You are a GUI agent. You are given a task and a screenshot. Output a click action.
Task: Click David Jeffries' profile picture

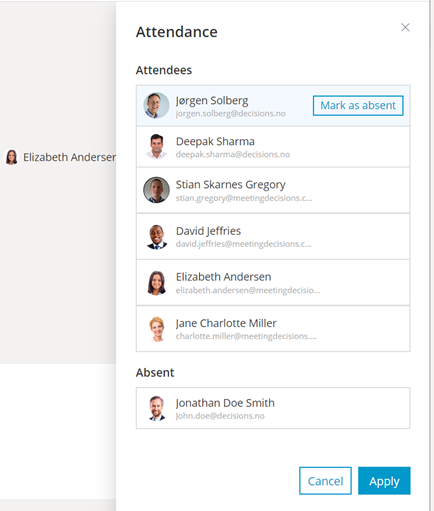coord(156,237)
